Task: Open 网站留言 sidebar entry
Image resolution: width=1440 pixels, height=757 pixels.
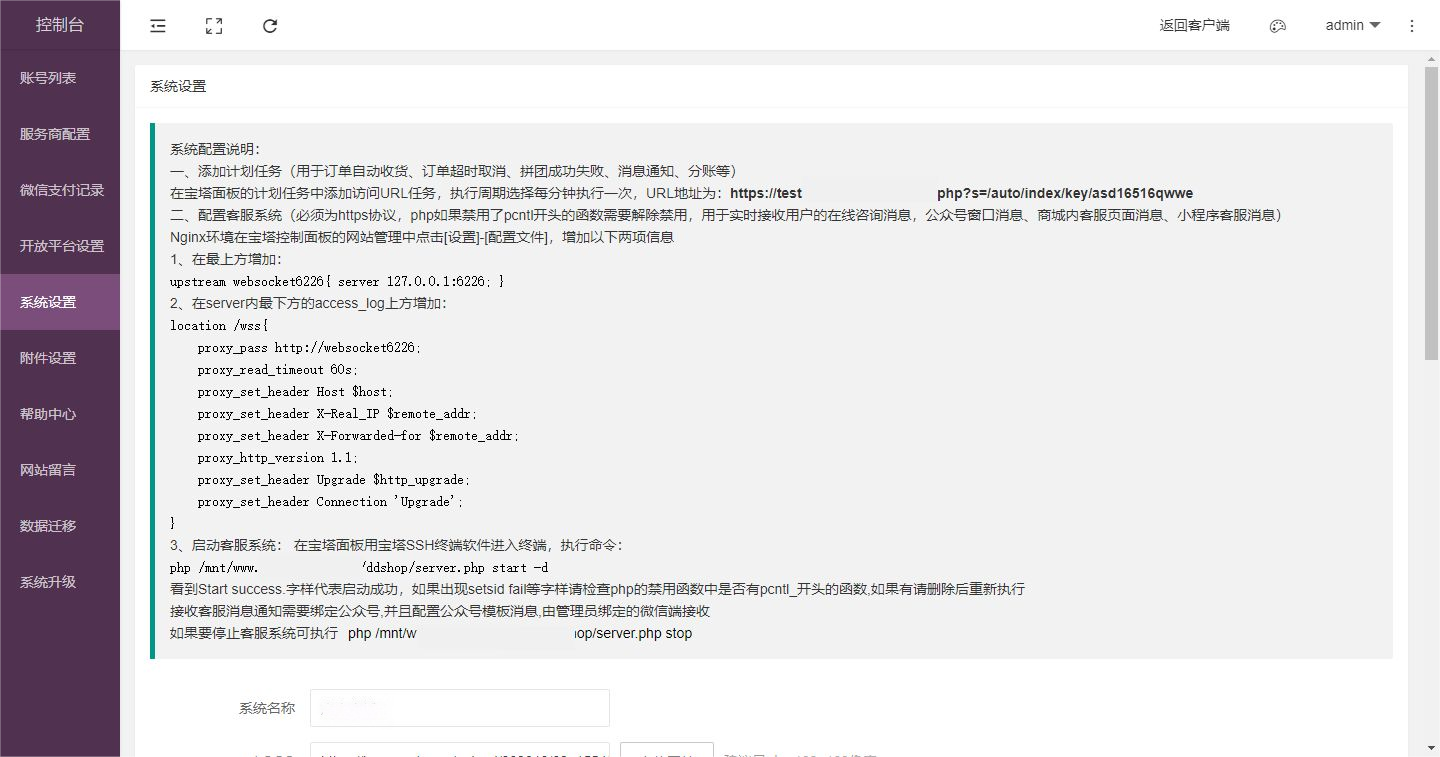Action: coord(48,470)
